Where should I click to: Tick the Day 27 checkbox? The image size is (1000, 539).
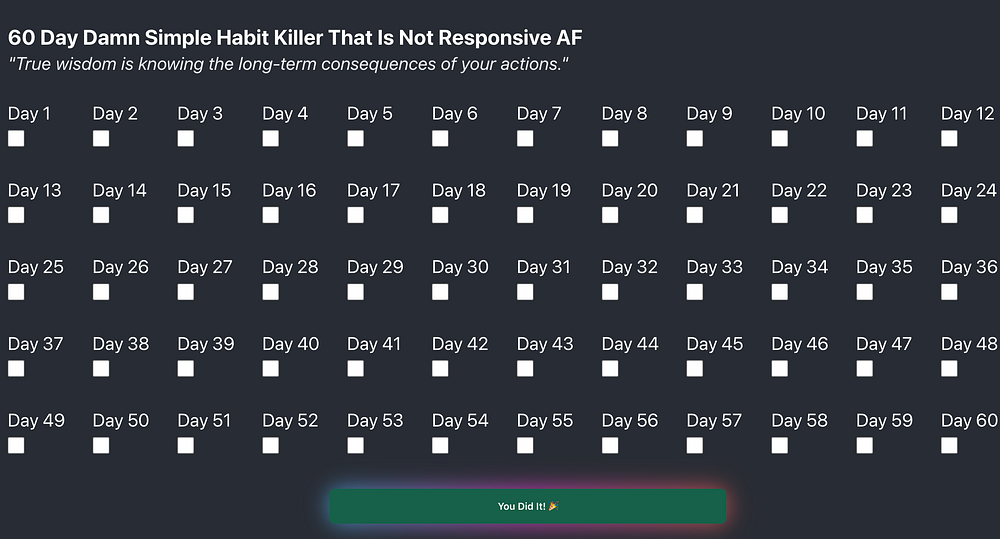186,292
